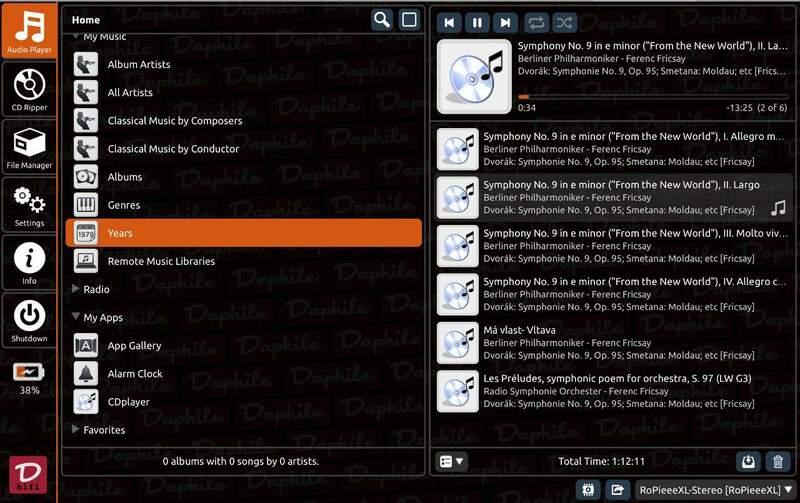The width and height of the screenshot is (800, 503).
Task: Click the save playlist icon
Action: (x=748, y=461)
